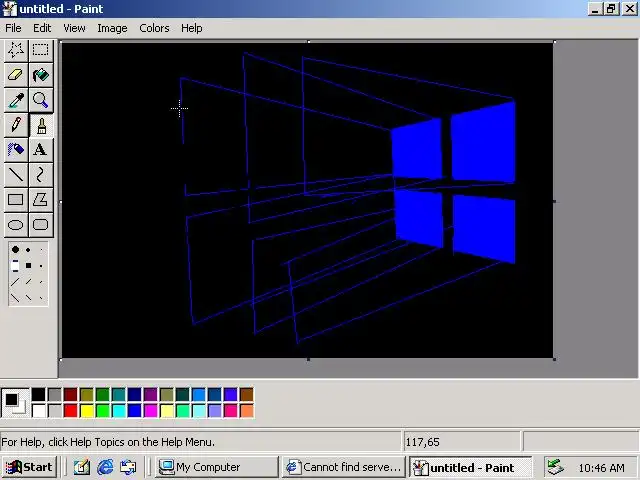Pick the Eraser tool
The height and width of the screenshot is (480, 640).
point(16,75)
